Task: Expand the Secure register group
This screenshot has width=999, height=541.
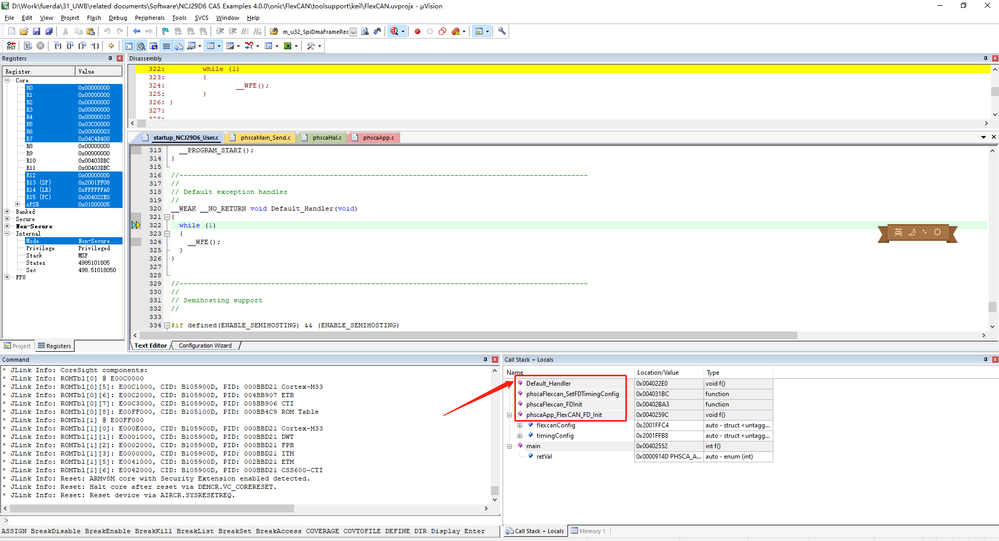Action: 8,219
